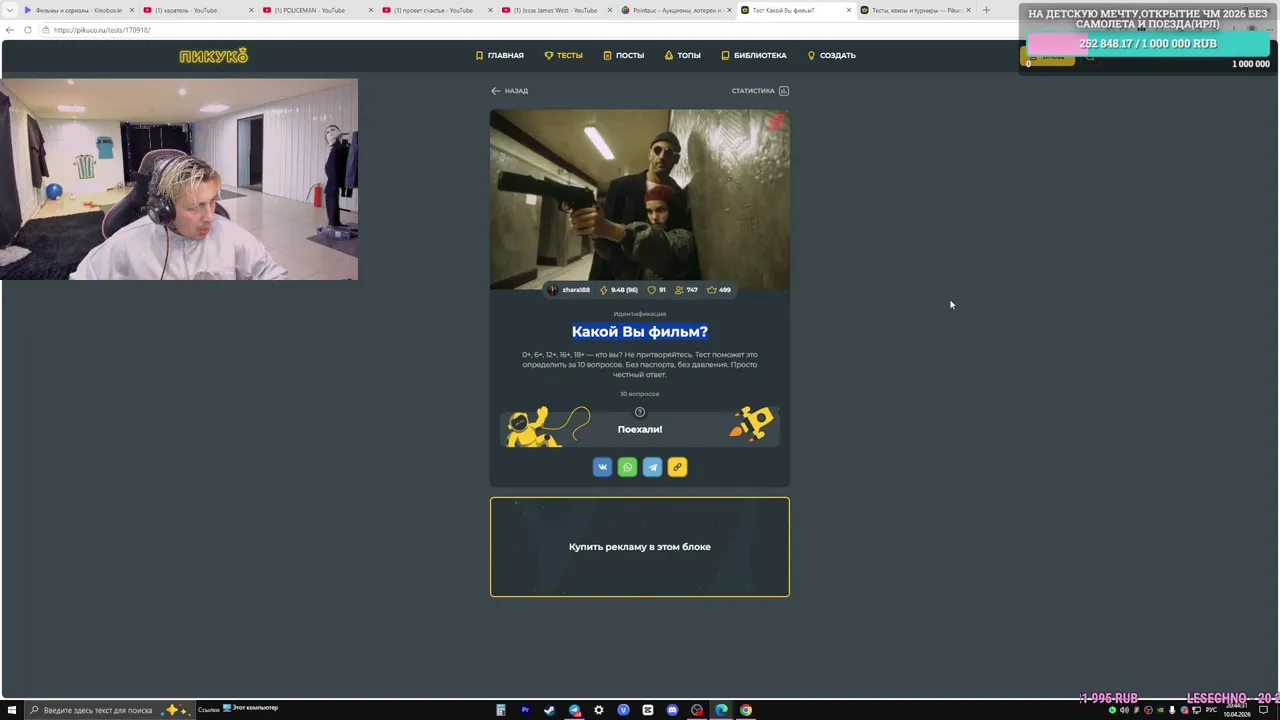Open author zharal88 profile
The height and width of the screenshot is (720, 1280).
569,290
